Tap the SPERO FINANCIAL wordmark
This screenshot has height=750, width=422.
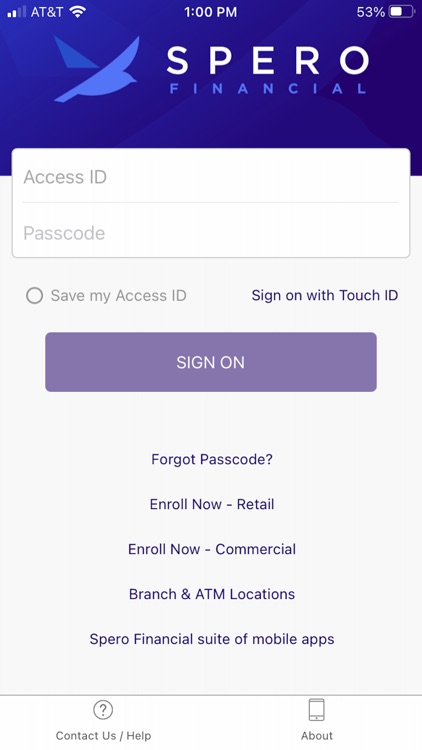pyautogui.click(x=268, y=70)
